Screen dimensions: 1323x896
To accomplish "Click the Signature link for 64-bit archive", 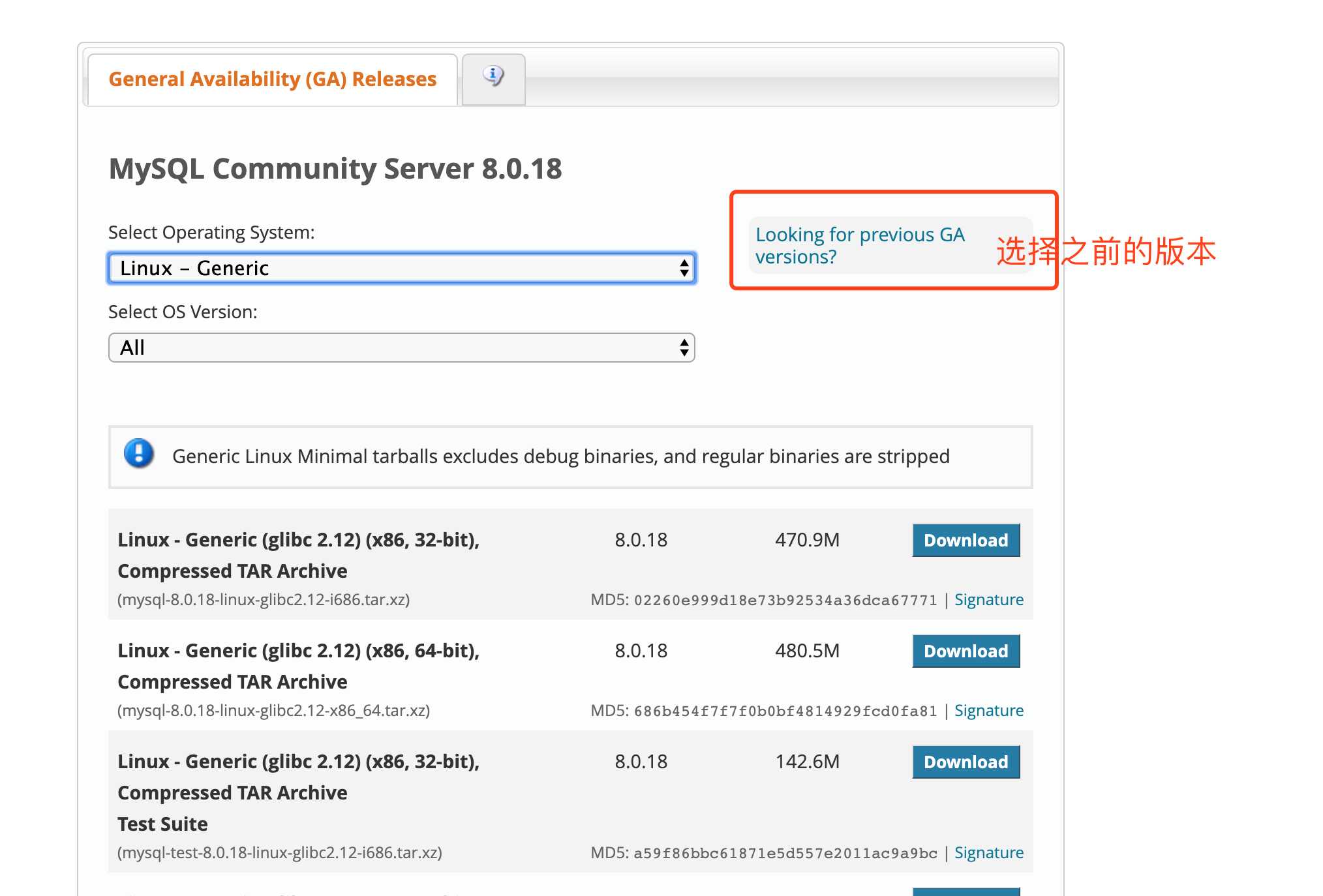I will 988,710.
